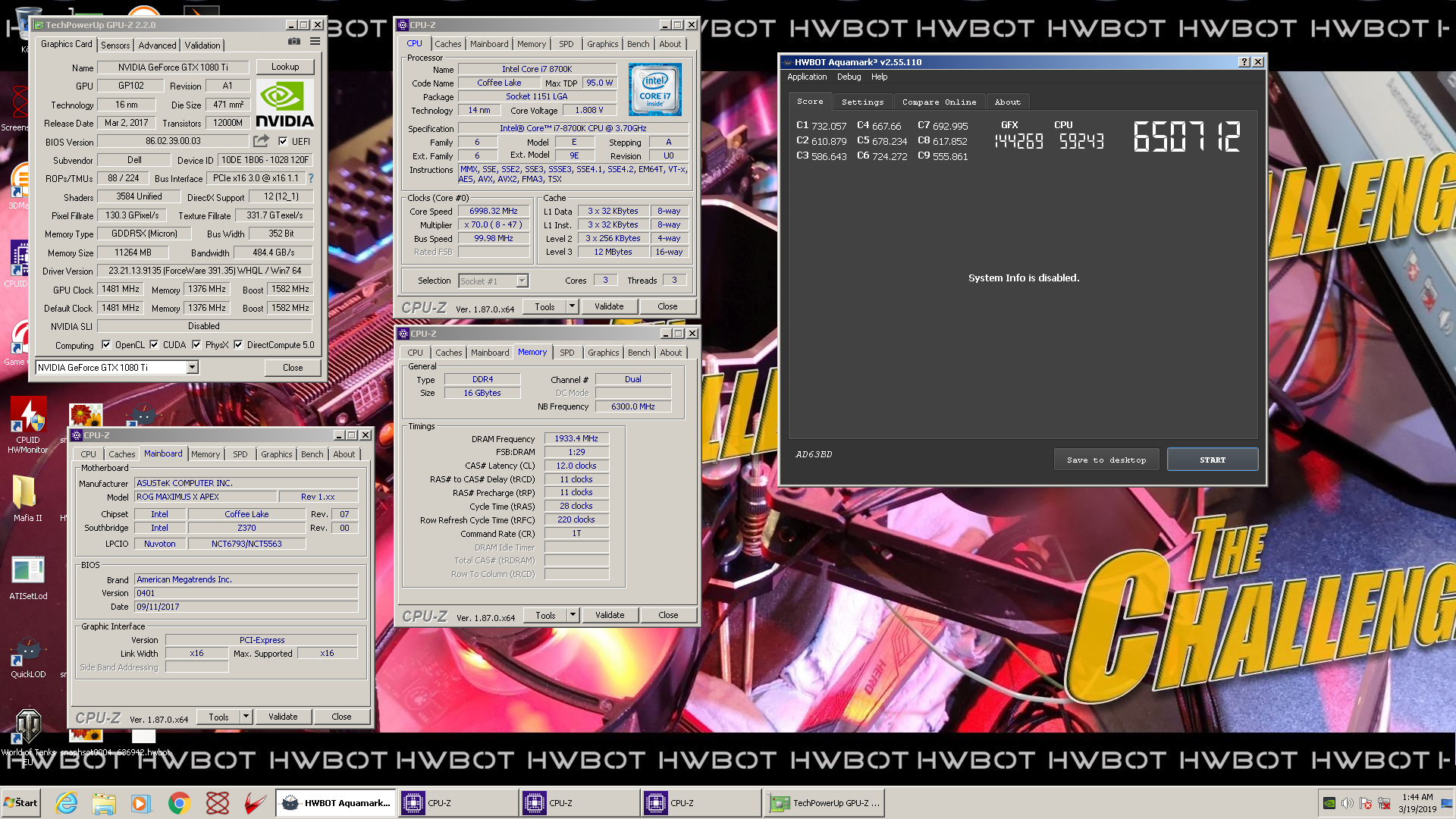Open the ATISetLod desktop icon
Image resolution: width=1456 pixels, height=819 pixels.
point(28,578)
